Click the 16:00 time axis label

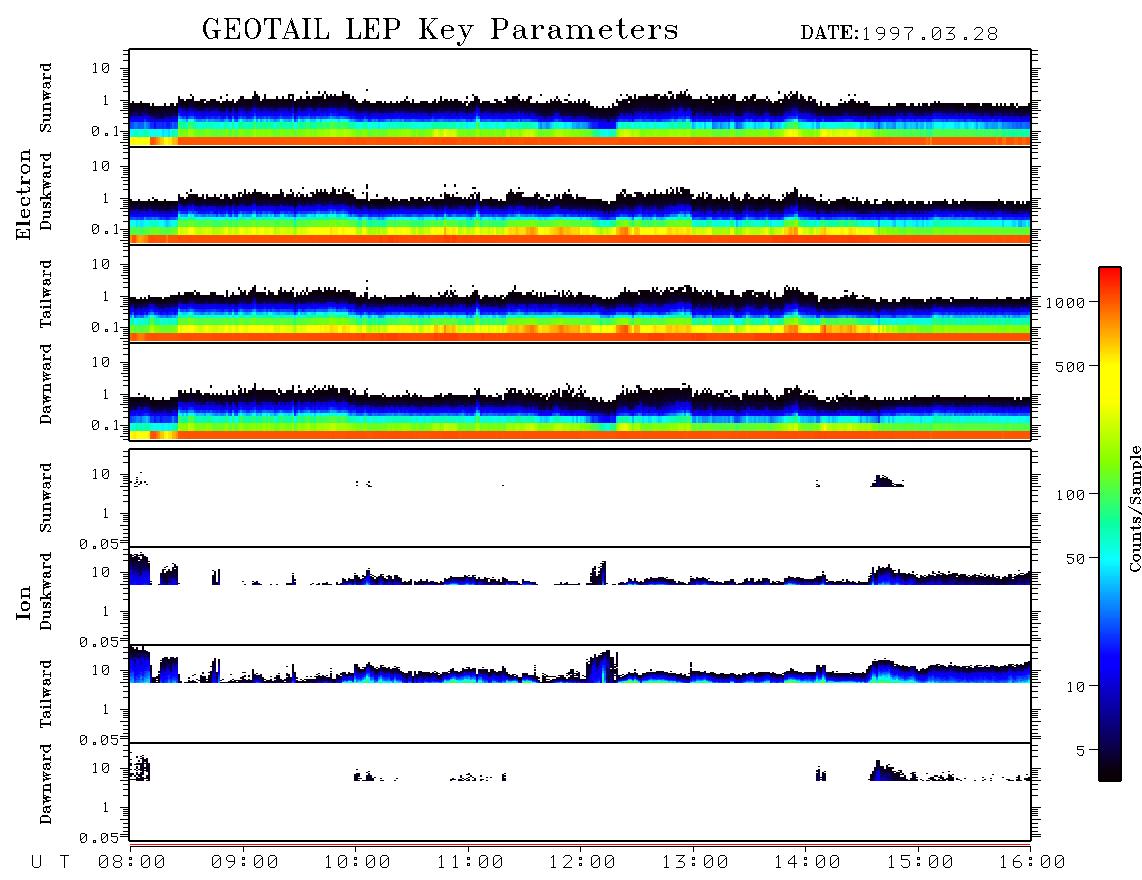(1032, 862)
